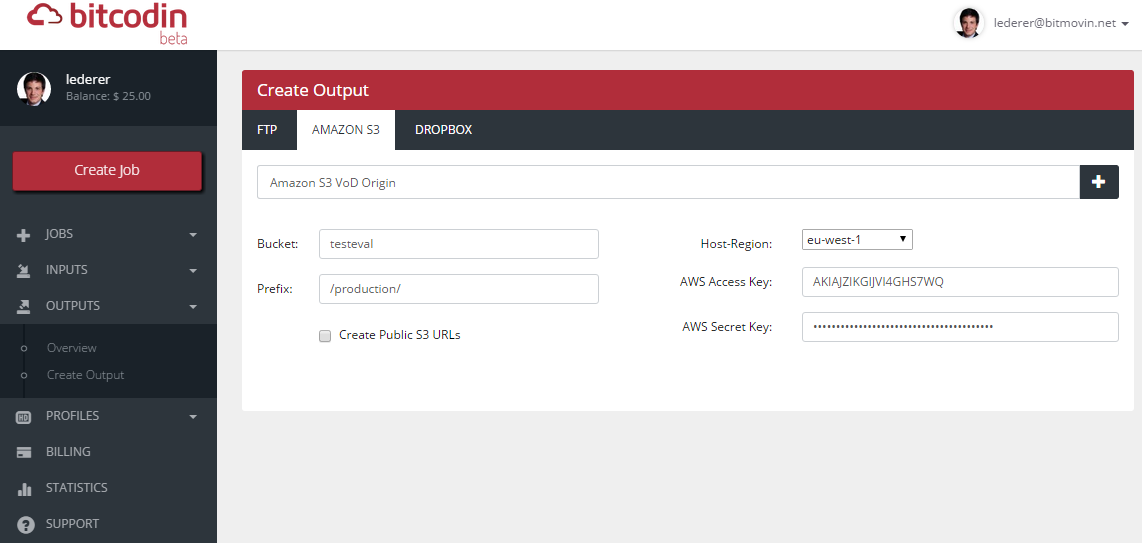Image resolution: width=1142 pixels, height=543 pixels.
Task: Open the lederer@bitmovin.net account menu
Action: [1060, 23]
